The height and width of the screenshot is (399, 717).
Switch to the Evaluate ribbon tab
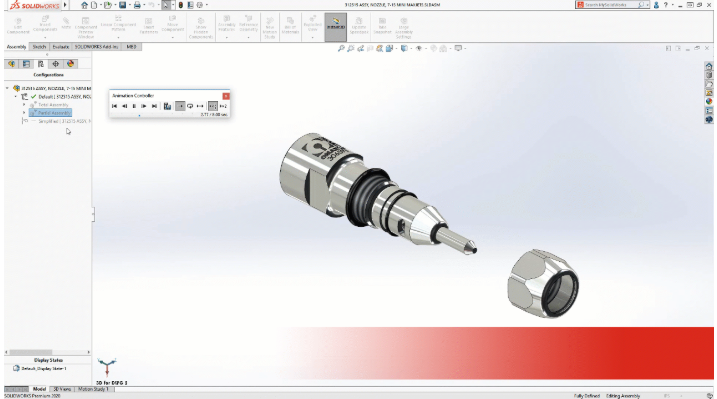(x=60, y=47)
